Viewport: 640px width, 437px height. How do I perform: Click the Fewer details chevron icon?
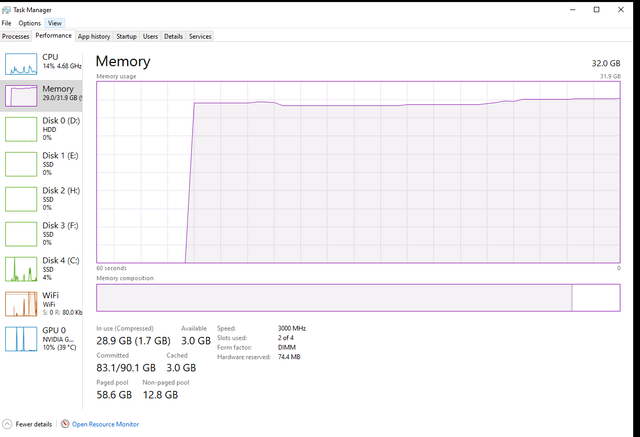click(x=7, y=424)
